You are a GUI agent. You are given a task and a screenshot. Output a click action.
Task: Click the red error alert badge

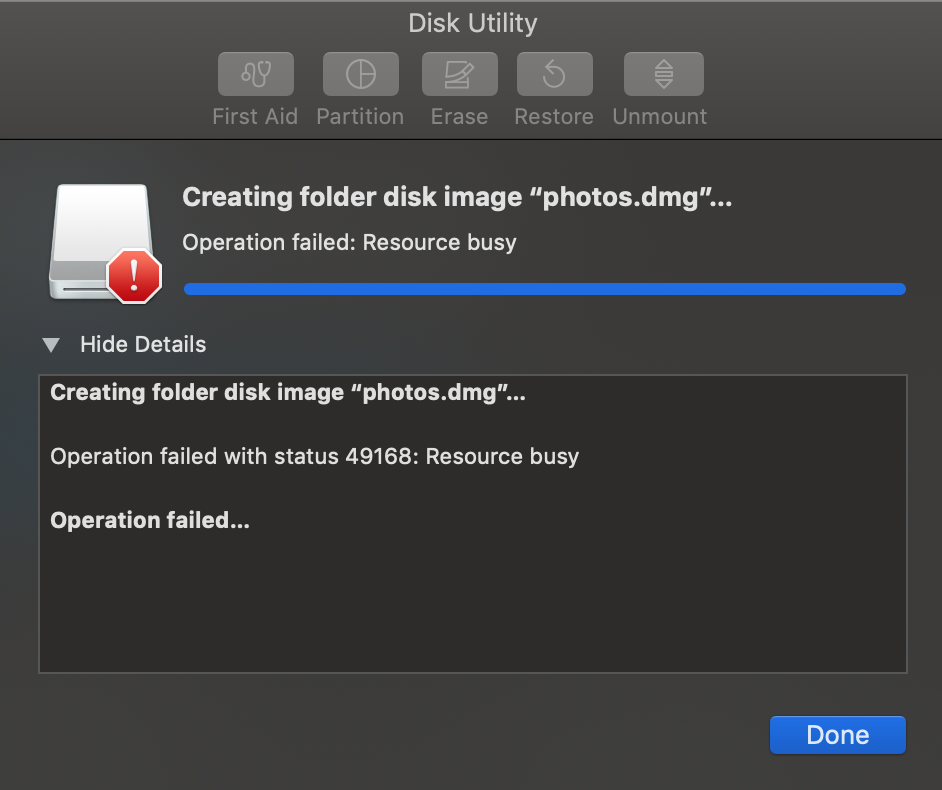tap(134, 276)
